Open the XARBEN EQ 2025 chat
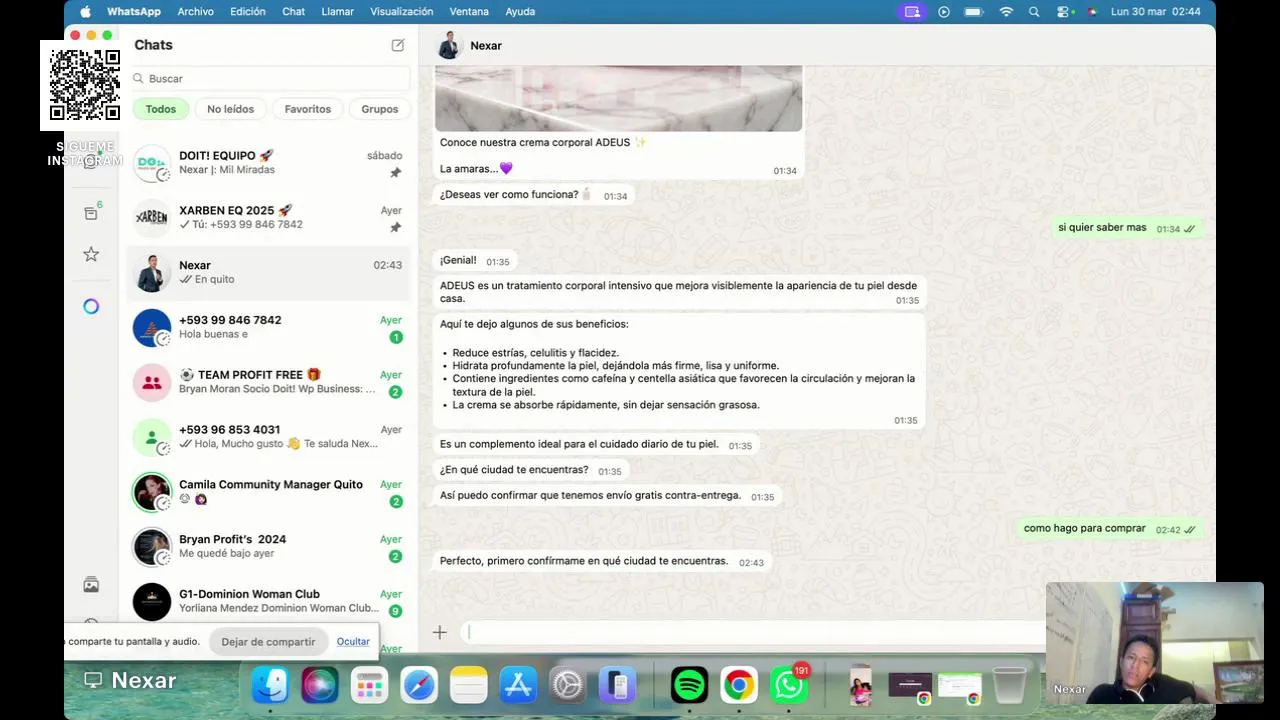 point(268,218)
